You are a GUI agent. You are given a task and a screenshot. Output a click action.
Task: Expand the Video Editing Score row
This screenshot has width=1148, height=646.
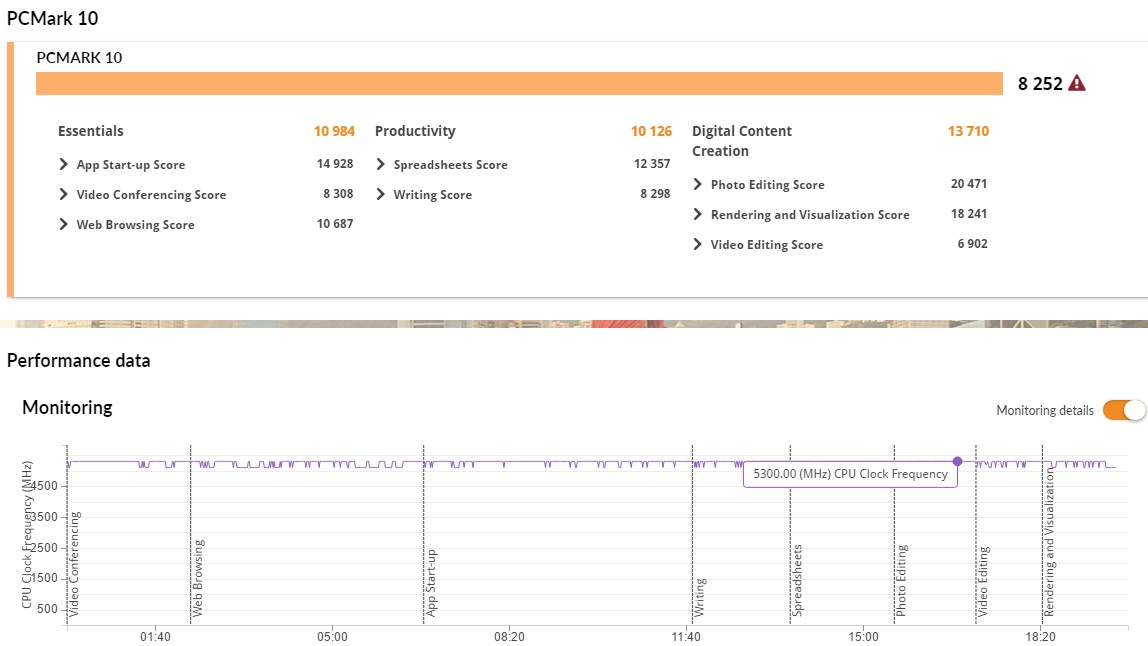click(698, 244)
